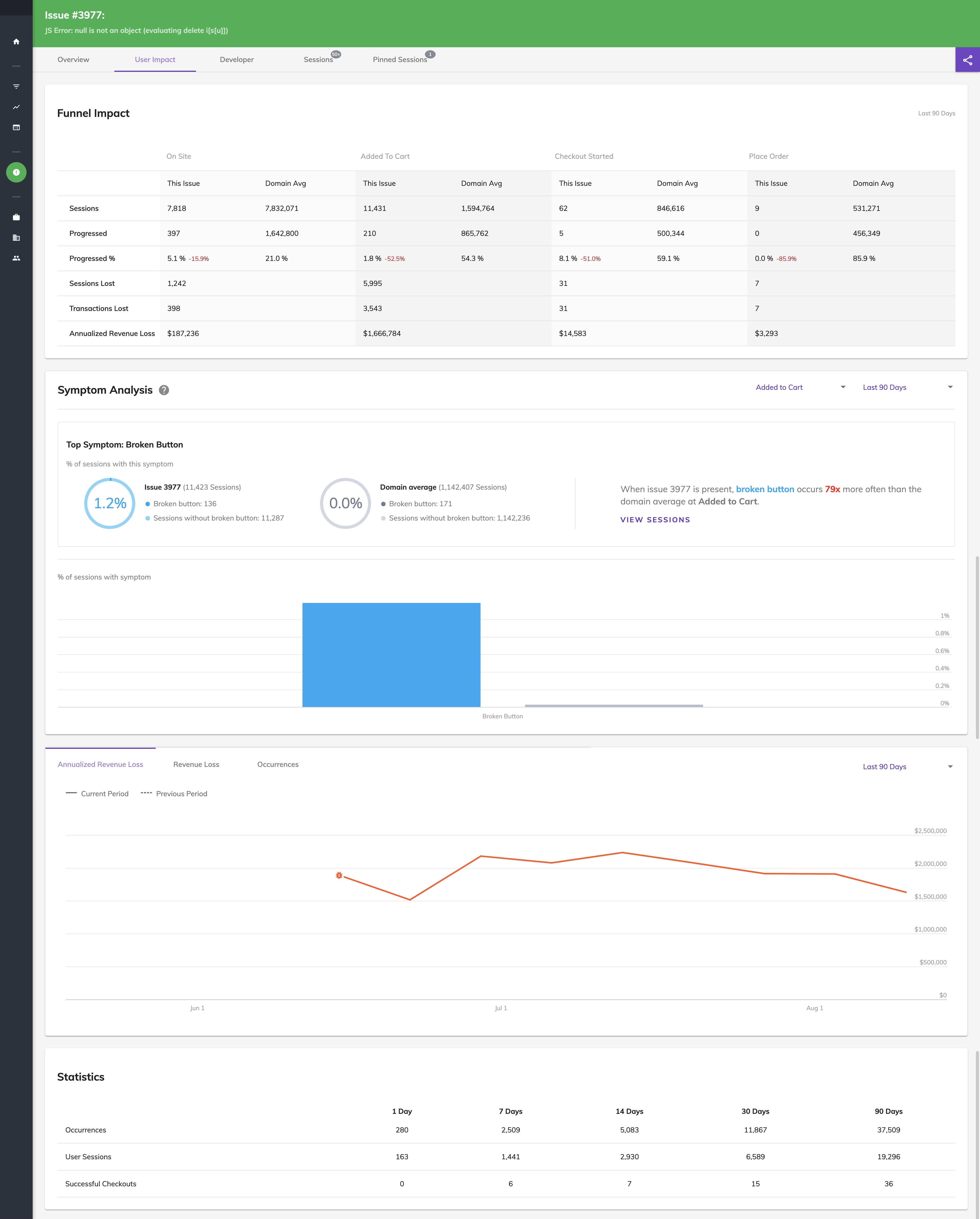Select the Revenue Loss tab
980x1219 pixels.
pos(196,764)
